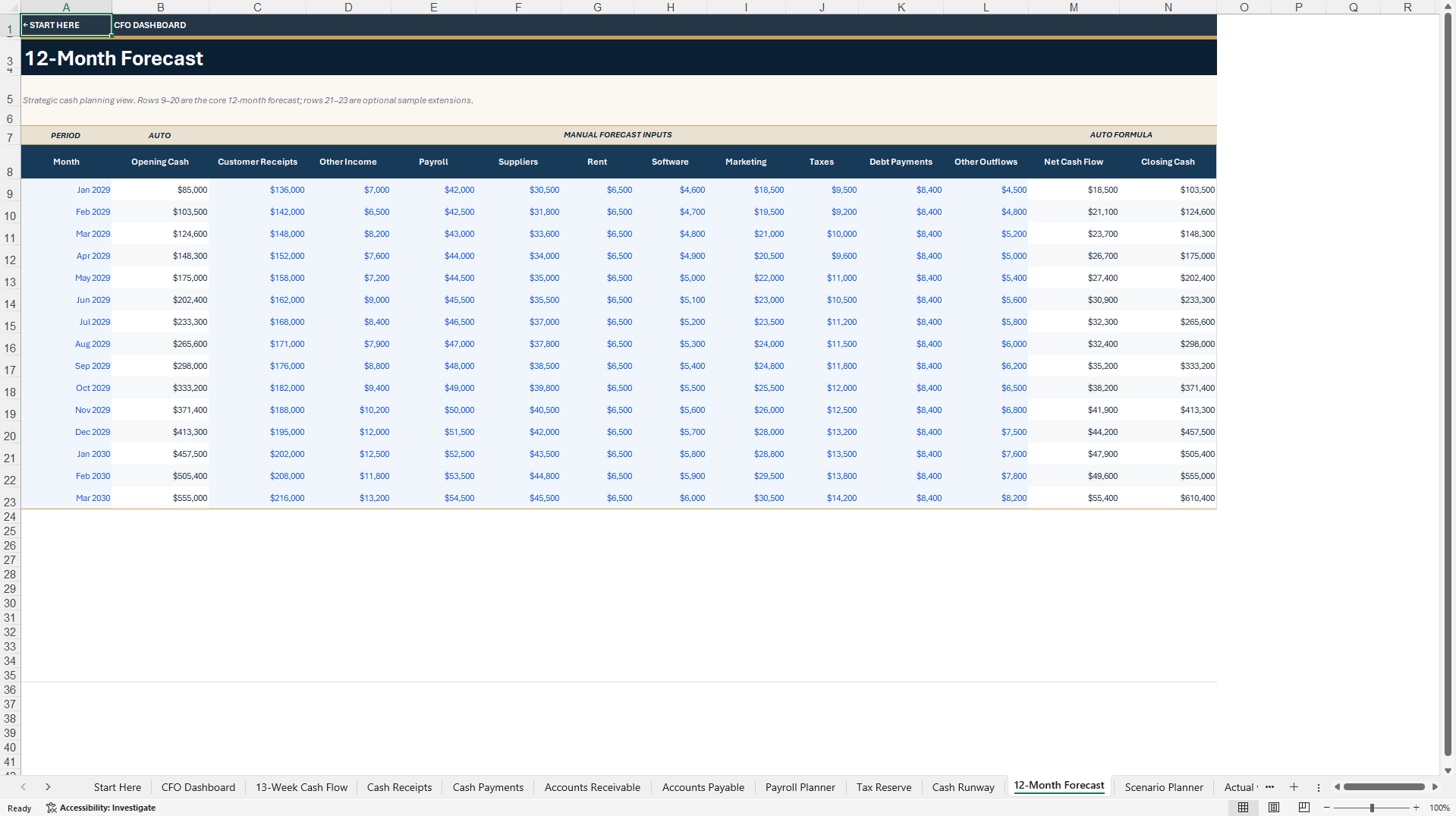Click the zoom slider handle
1456x816 pixels.
(x=1372, y=808)
